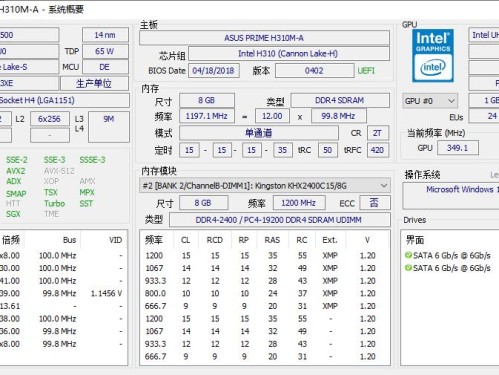Viewport: 499px width, 375px height.
Task: Click the 1197.1 MHz memory frequency value
Action: (x=207, y=116)
